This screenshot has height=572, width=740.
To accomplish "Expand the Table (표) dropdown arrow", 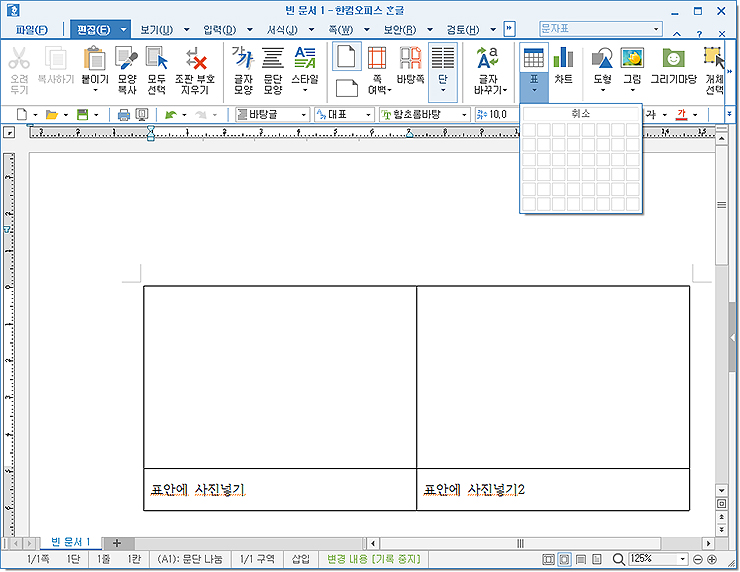I will tap(534, 90).
